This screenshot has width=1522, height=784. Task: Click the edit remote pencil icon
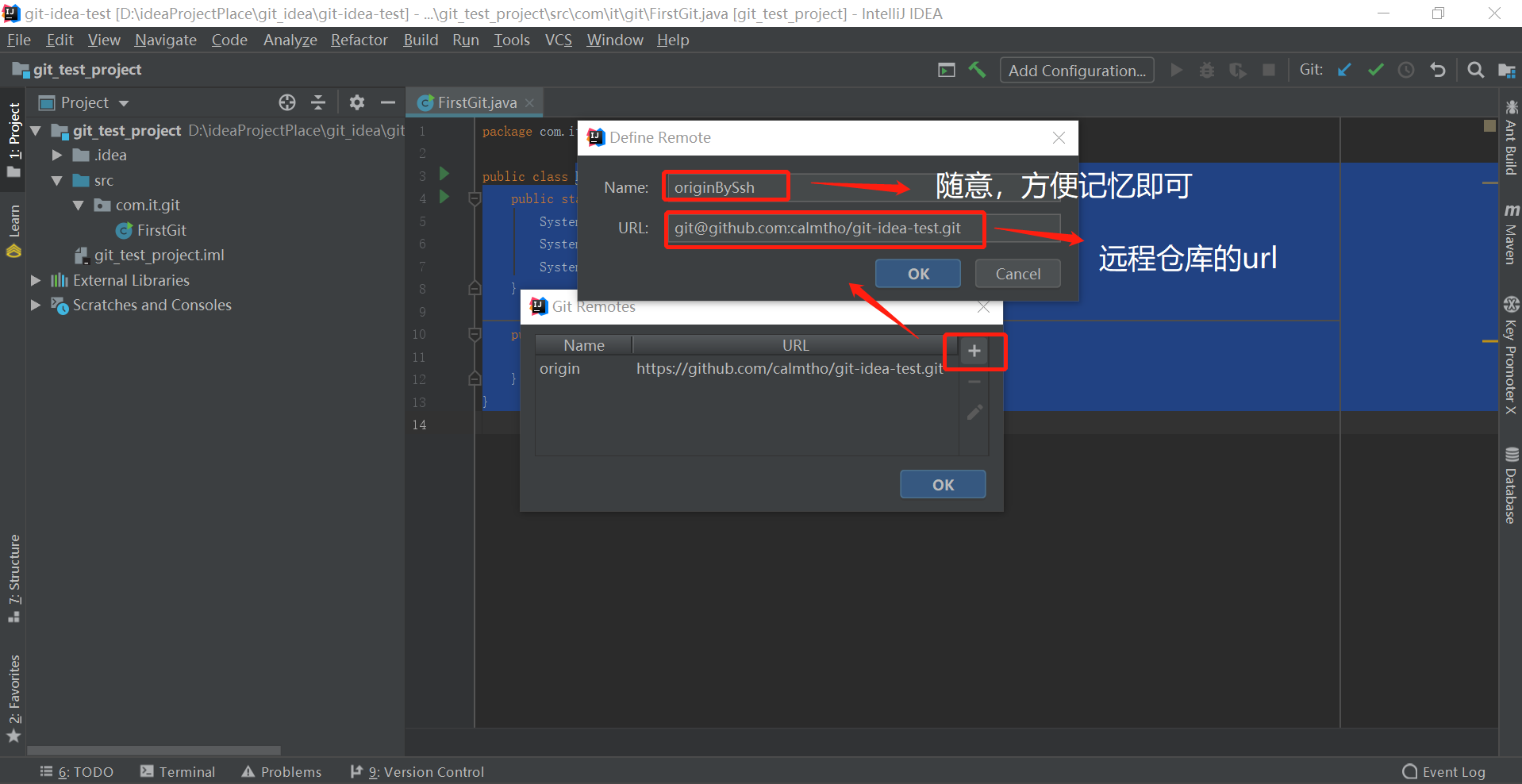(974, 413)
